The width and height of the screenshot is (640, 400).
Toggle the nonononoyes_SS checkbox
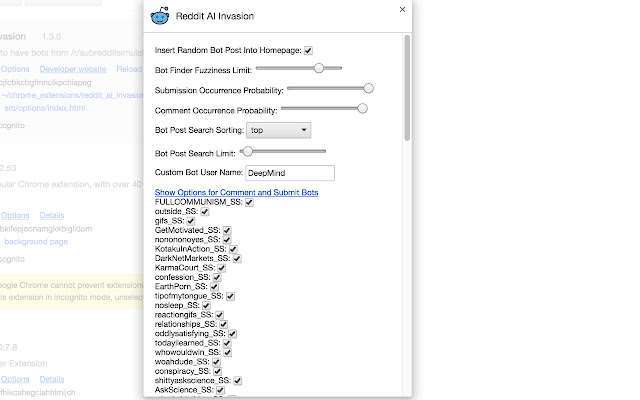click(227, 240)
